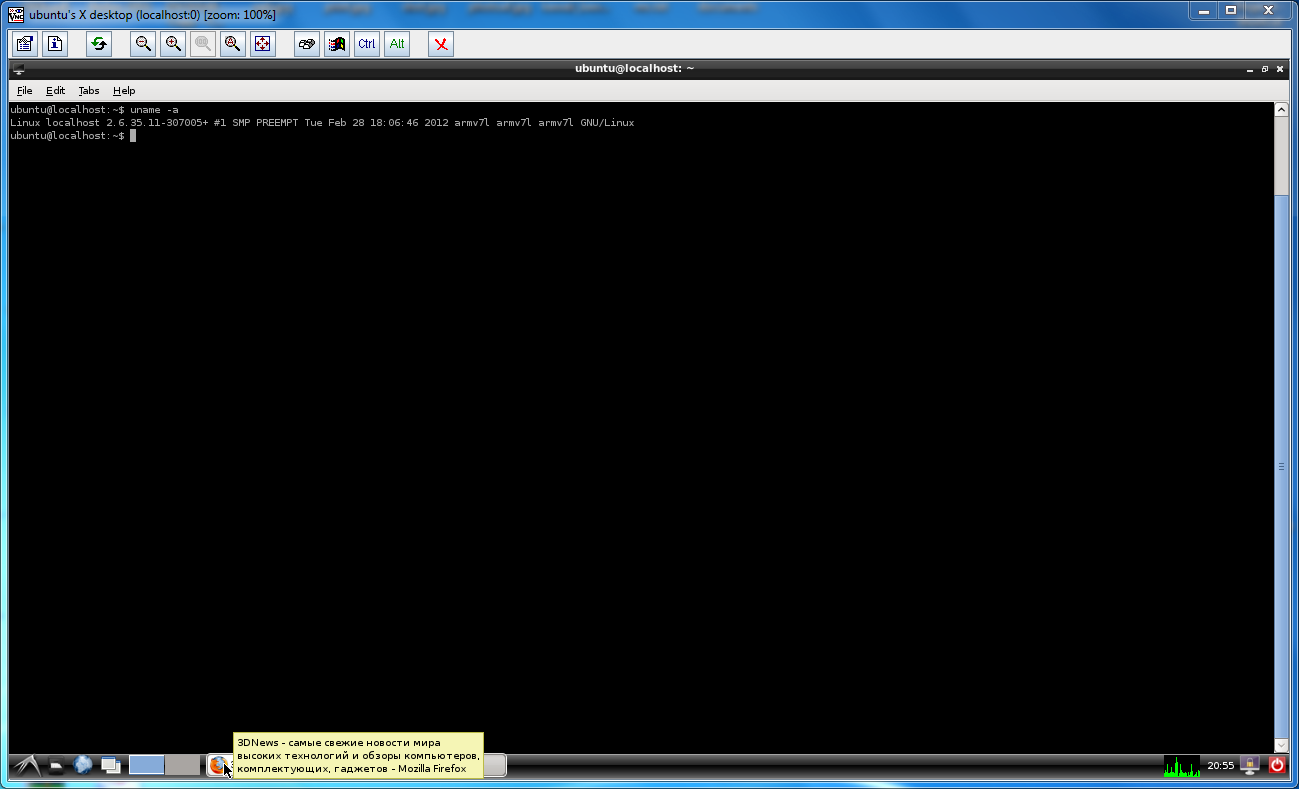Show connection info in VNC toolbar
The width and height of the screenshot is (1299, 789).
click(55, 44)
